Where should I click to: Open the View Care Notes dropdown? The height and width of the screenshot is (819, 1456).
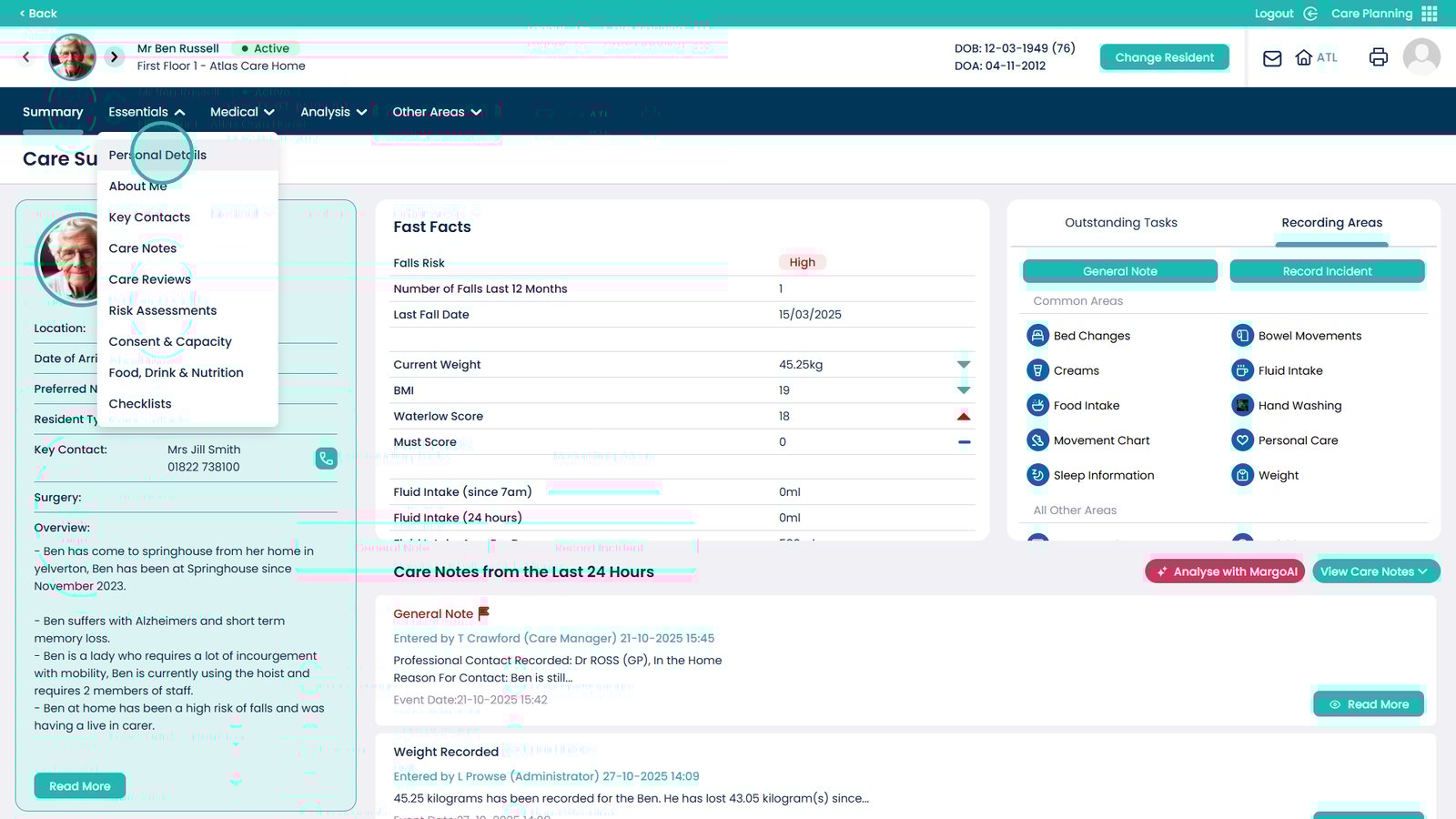(x=1375, y=571)
